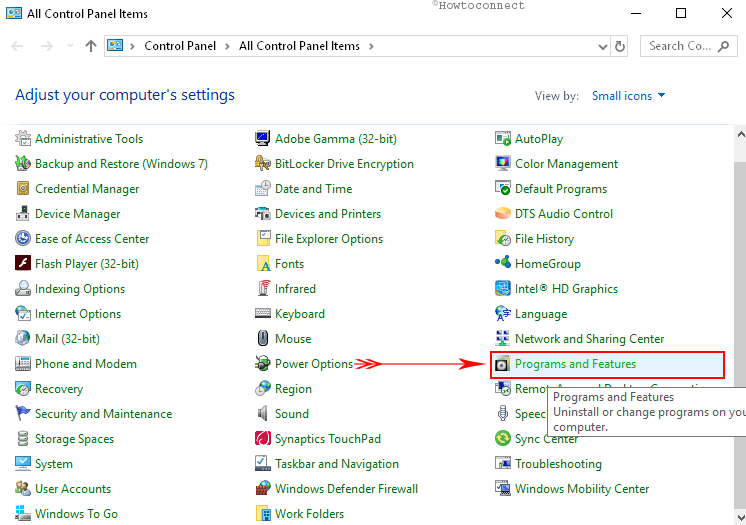
Task: Select the Control Panel breadcrumb
Action: [x=180, y=46]
